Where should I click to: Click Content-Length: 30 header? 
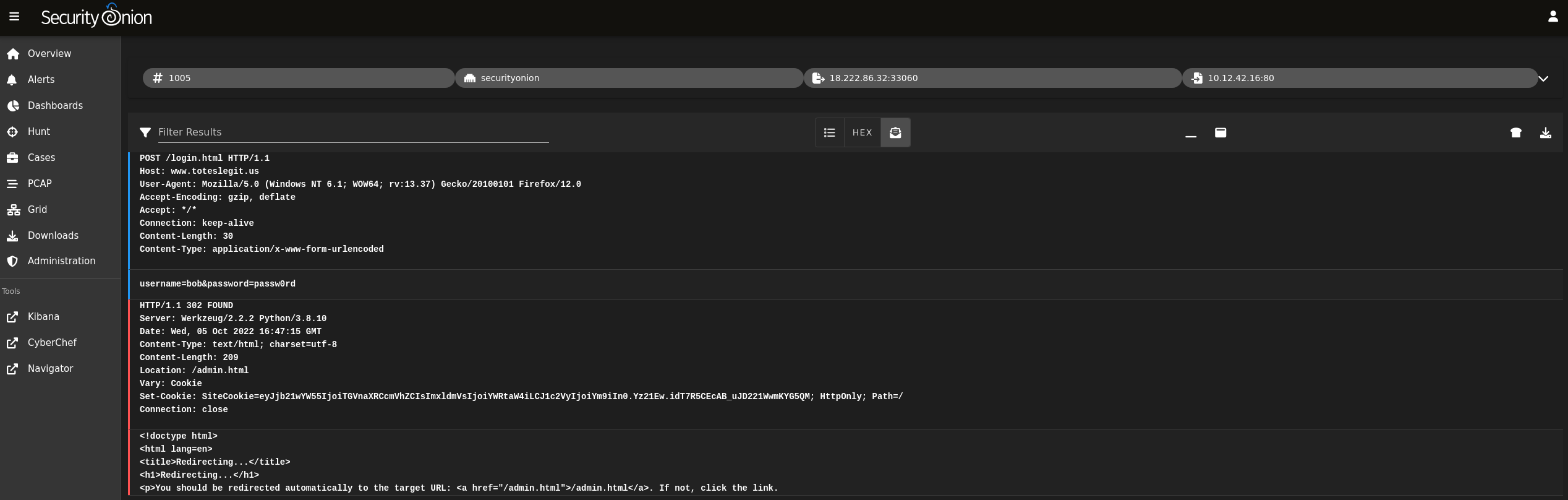(x=186, y=236)
